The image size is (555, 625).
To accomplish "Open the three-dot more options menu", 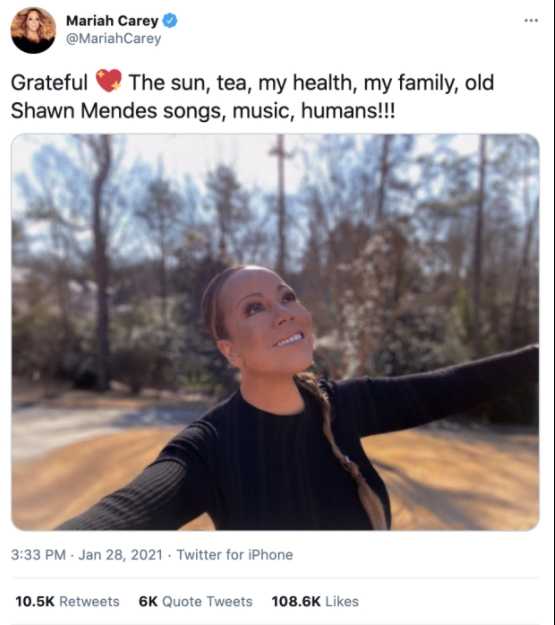I will tap(531, 20).
